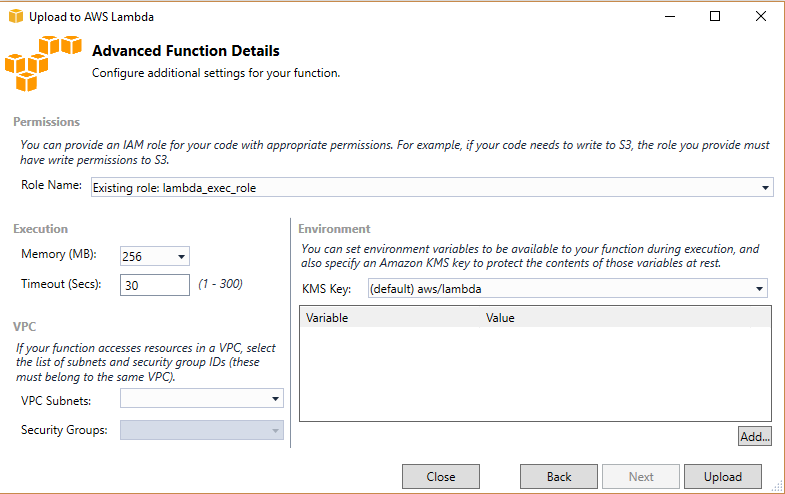Maximize the Upload to AWS Lambda window
Screen dimensions: 785x494
(x=715, y=17)
